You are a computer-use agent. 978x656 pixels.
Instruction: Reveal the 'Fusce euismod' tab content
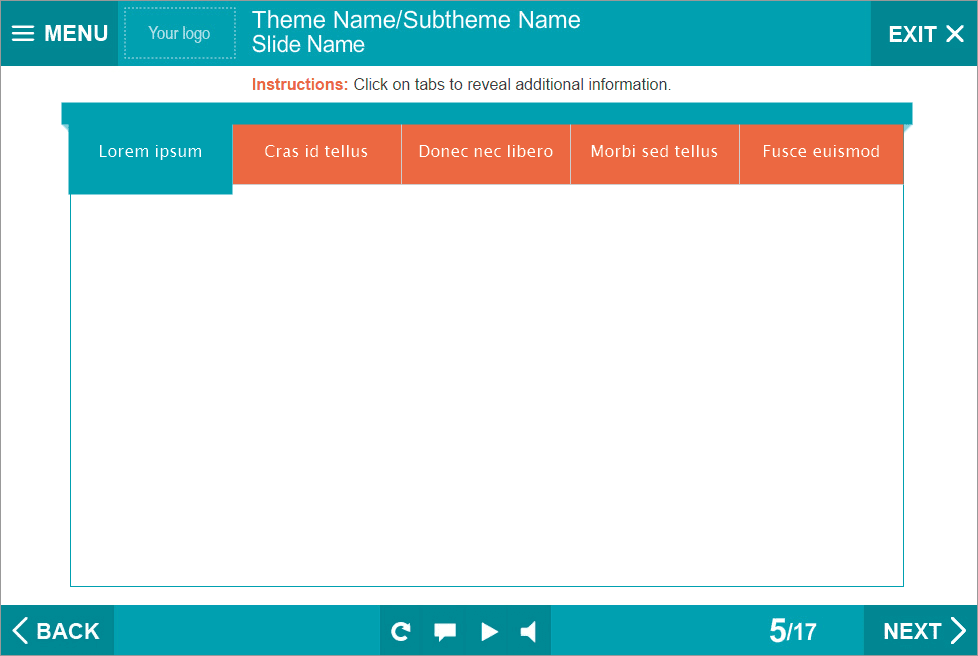point(821,153)
